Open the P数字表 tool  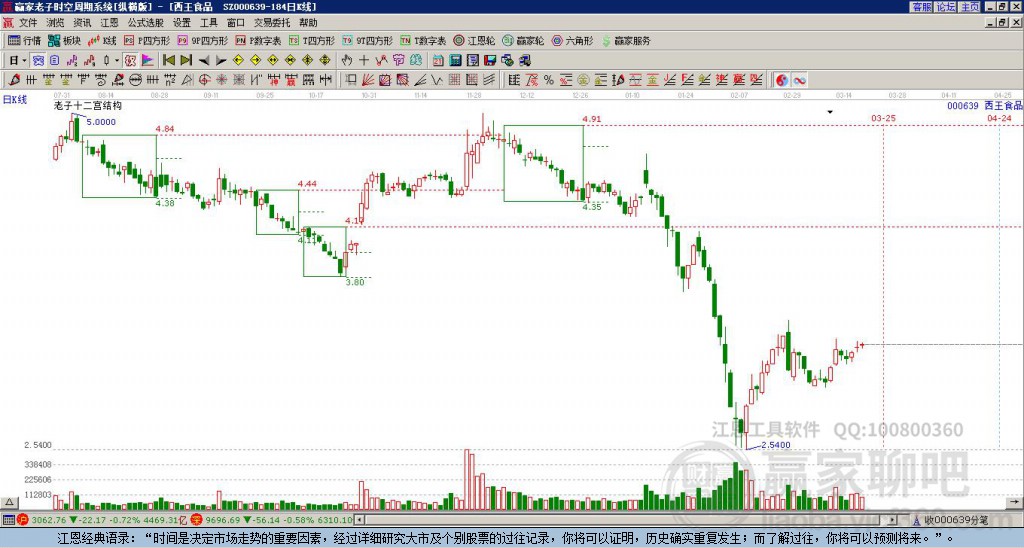[258, 40]
